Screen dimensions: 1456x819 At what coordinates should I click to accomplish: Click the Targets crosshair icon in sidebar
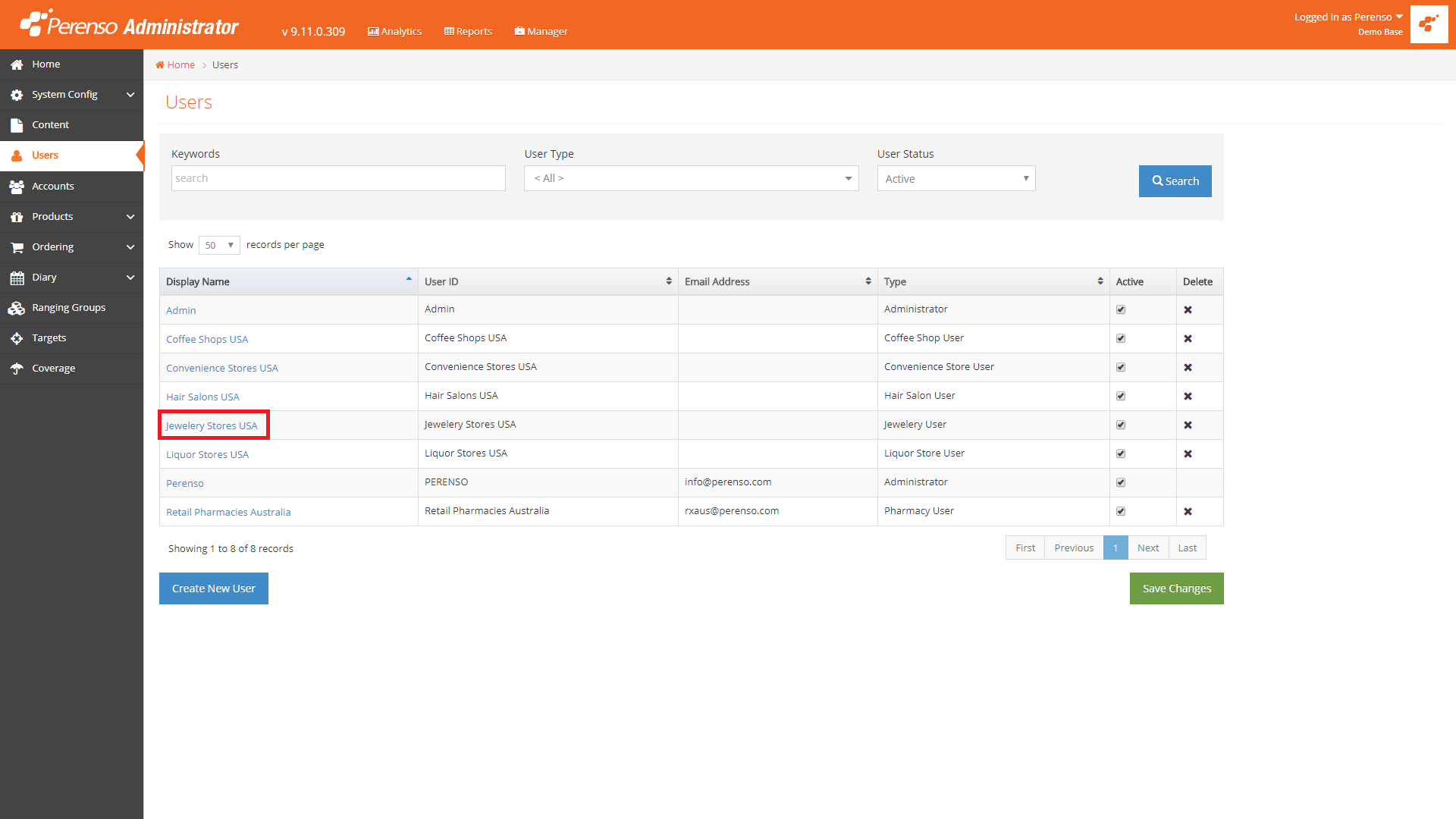[17, 338]
